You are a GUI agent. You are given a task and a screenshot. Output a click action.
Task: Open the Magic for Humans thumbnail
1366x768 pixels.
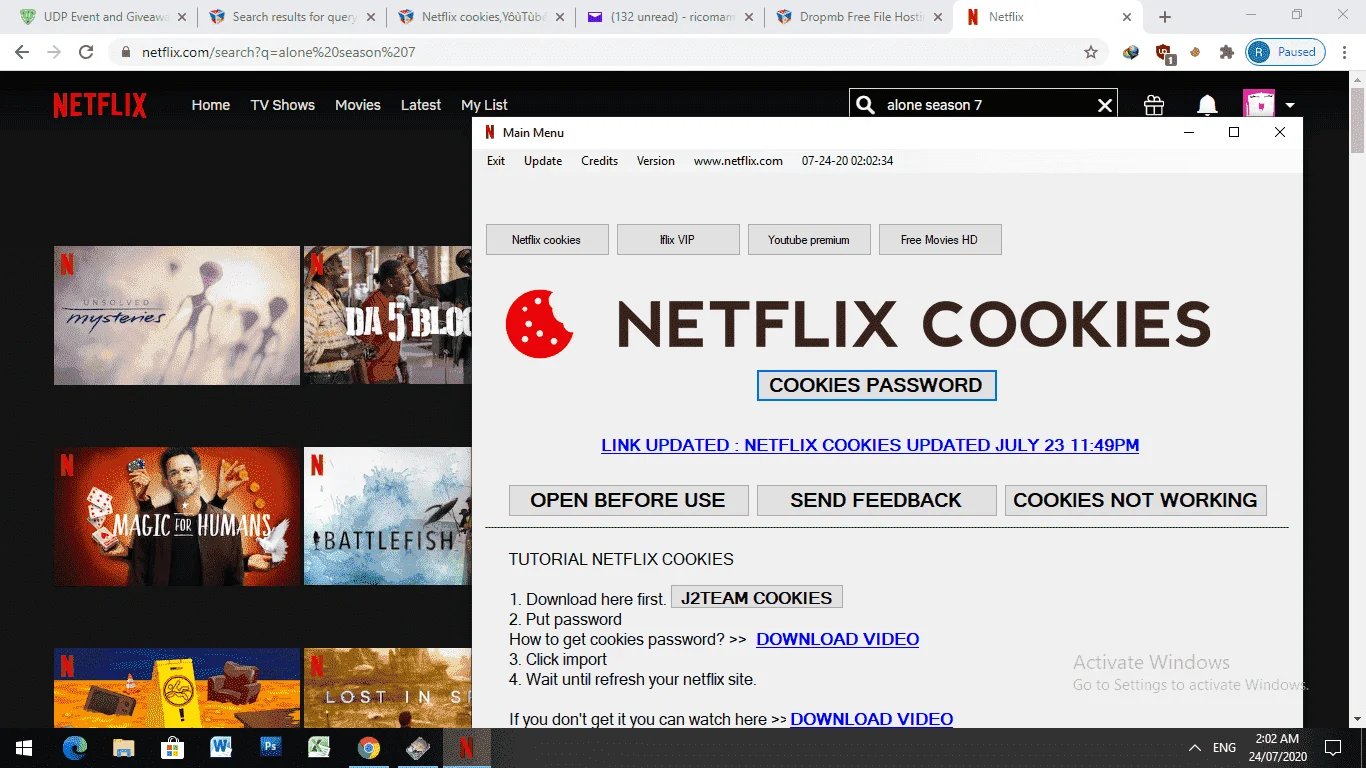coord(177,516)
